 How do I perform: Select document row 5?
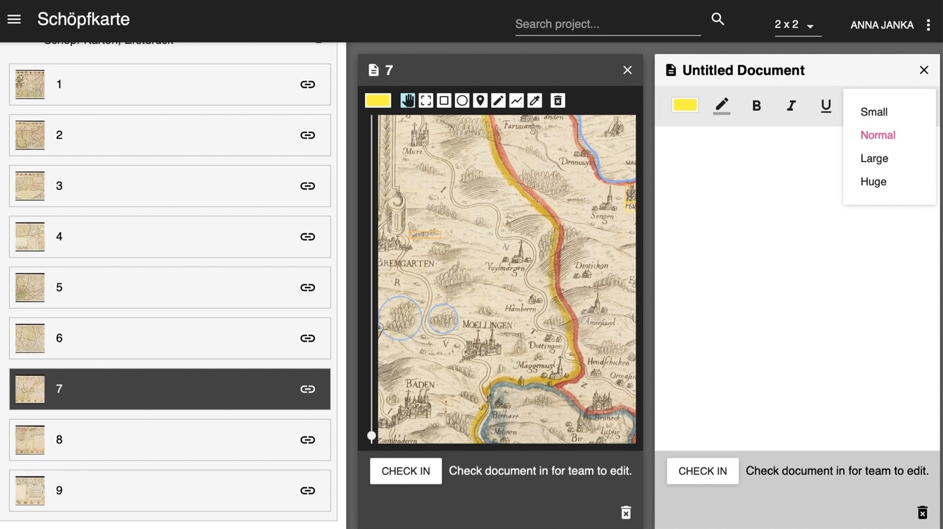(170, 287)
